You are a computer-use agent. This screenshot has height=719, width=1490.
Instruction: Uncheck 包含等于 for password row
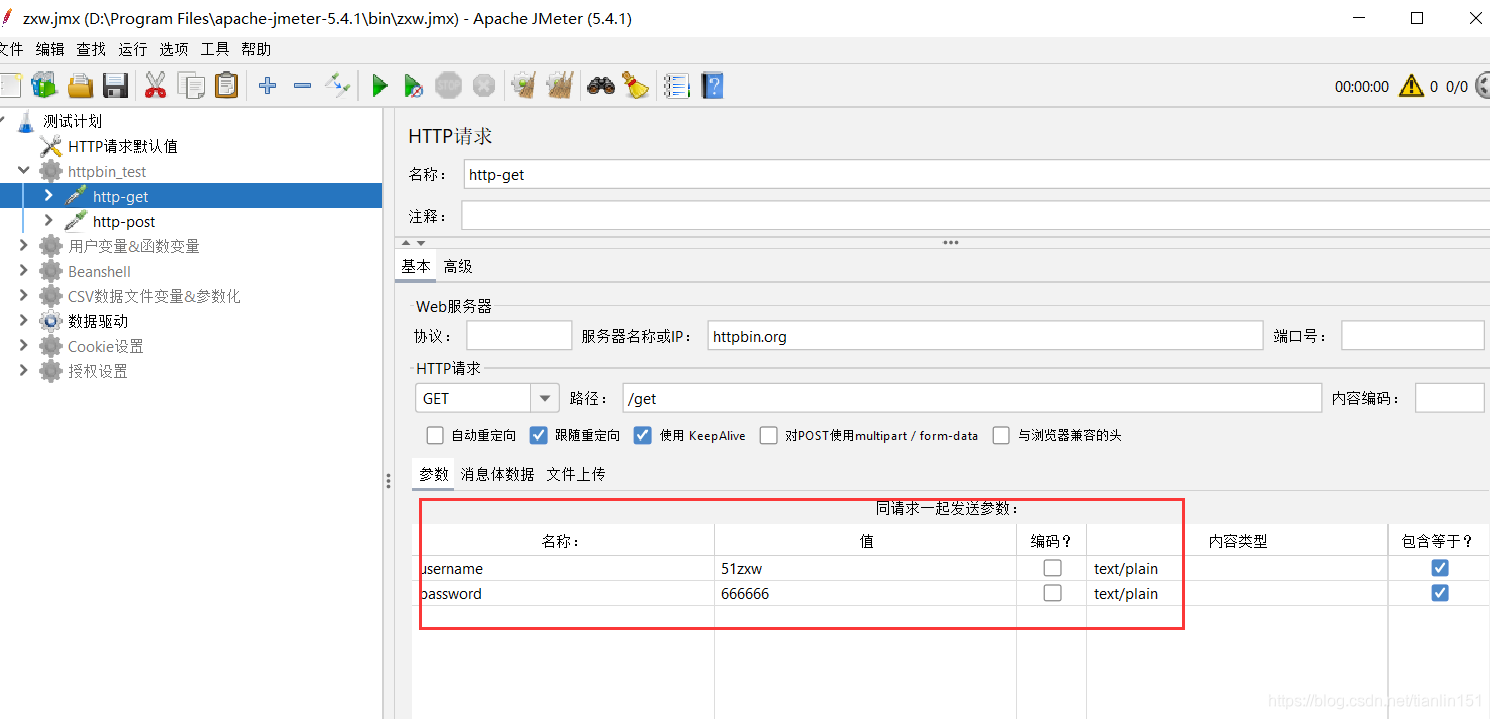tap(1439, 593)
